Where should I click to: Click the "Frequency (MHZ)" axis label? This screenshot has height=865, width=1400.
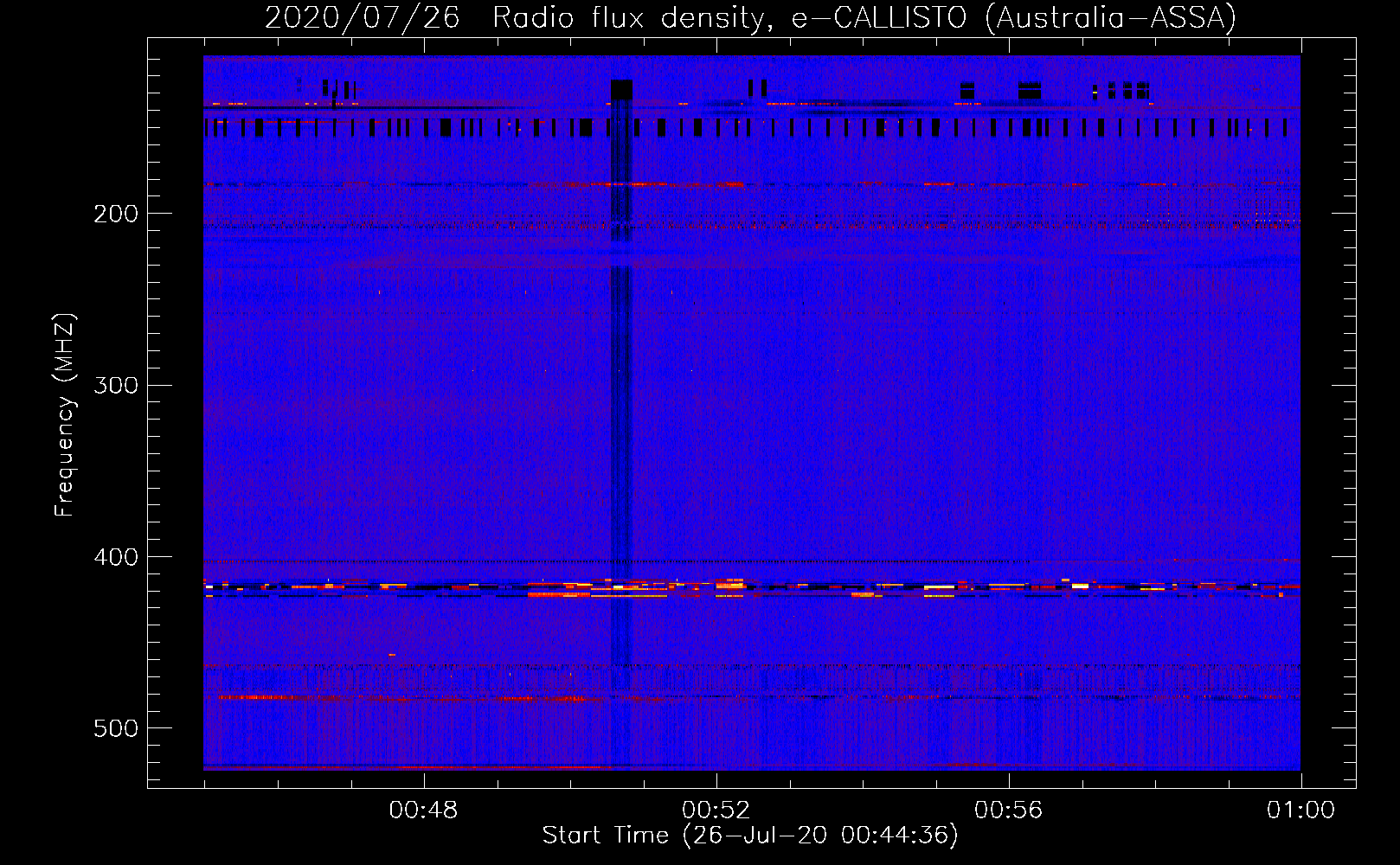coord(65,415)
